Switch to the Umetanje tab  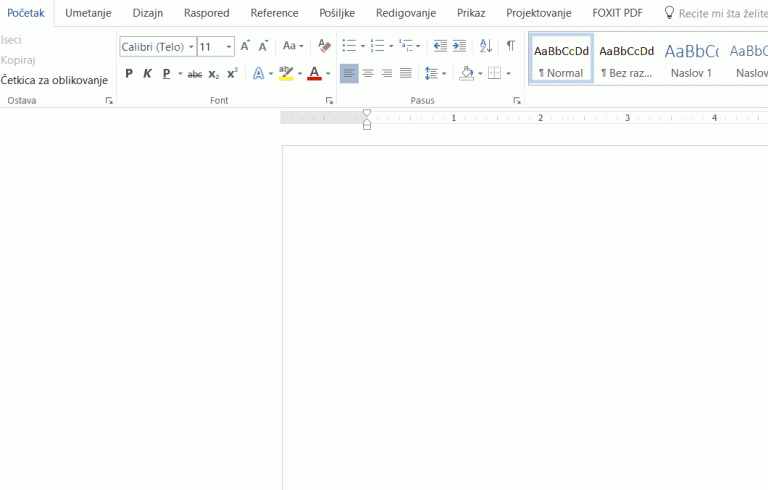coord(88,13)
